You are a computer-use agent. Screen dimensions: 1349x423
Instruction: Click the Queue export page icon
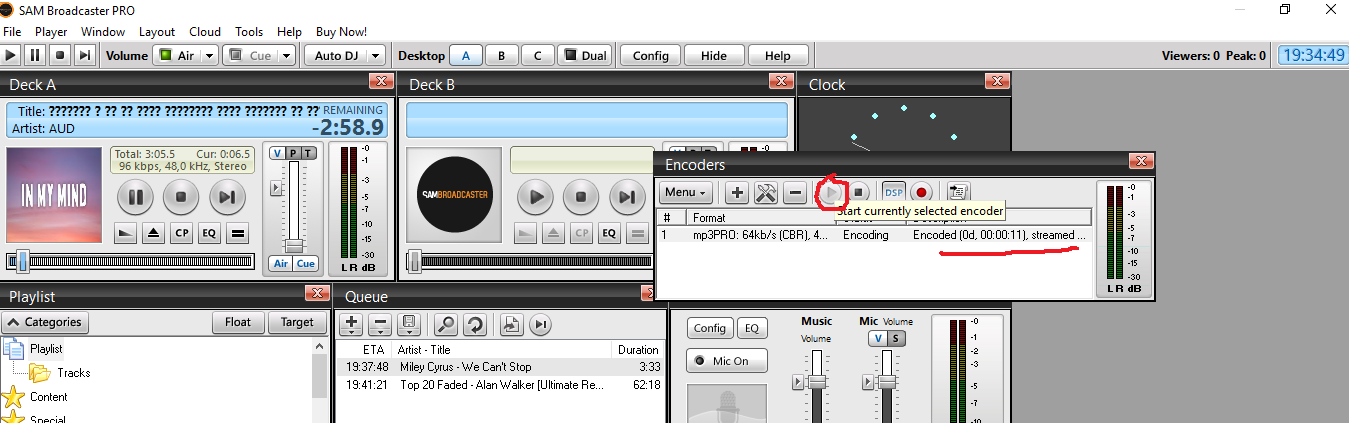[x=511, y=324]
